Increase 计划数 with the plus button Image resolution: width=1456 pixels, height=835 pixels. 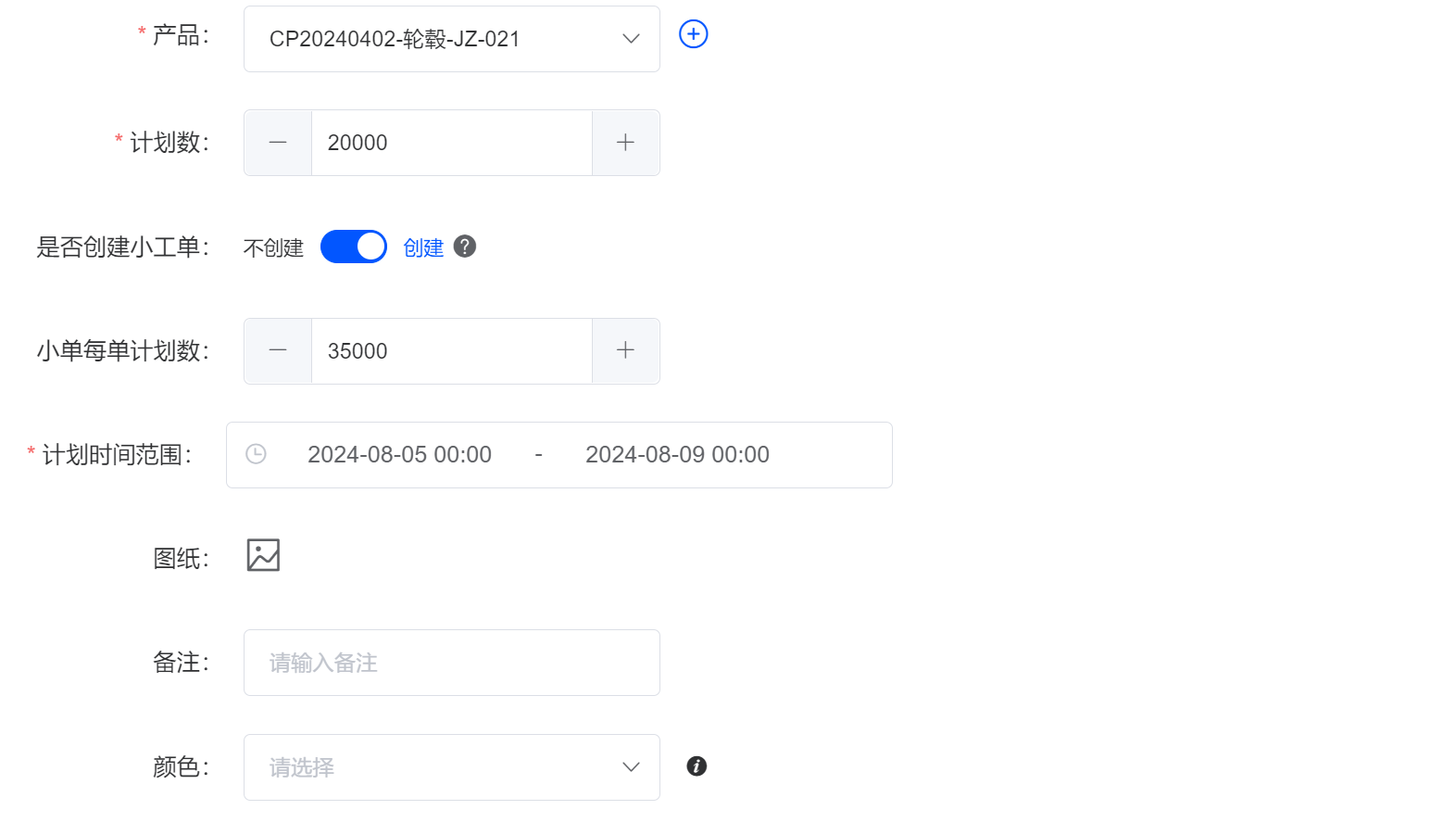(x=626, y=143)
